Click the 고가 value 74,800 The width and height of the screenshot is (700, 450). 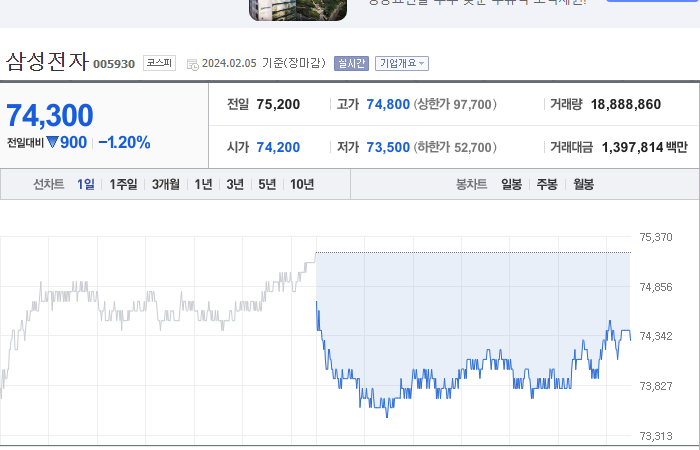point(388,104)
